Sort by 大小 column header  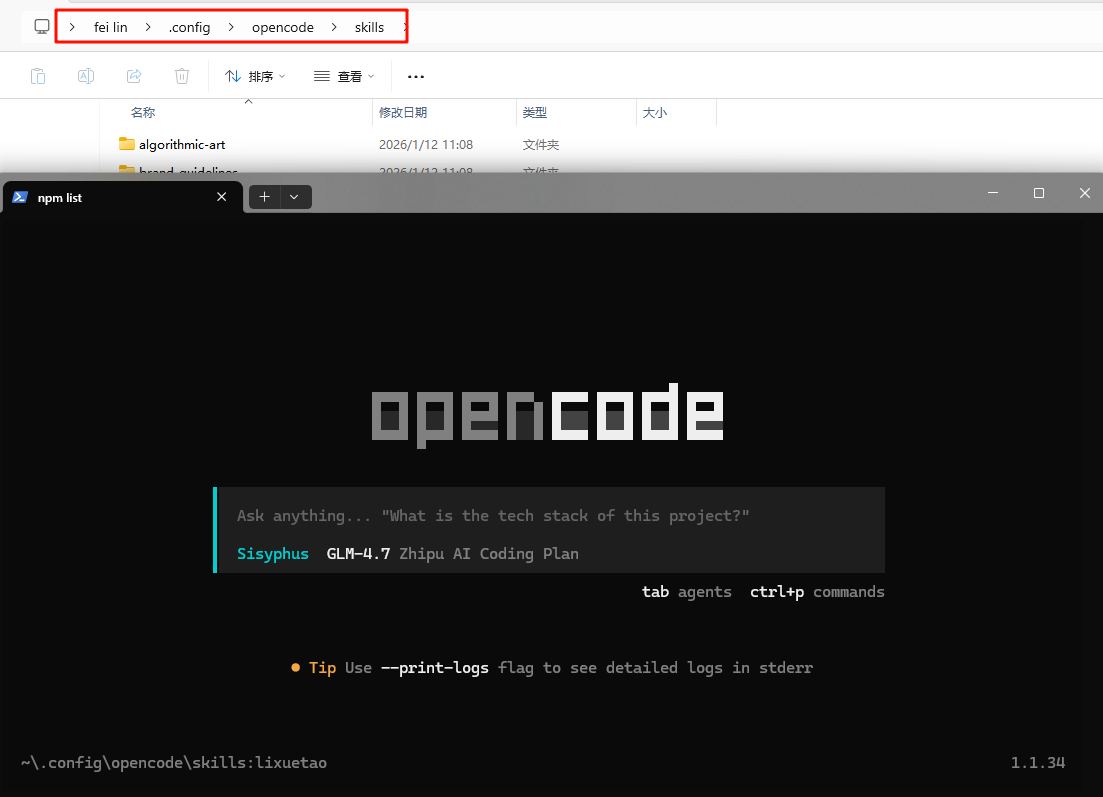(655, 113)
